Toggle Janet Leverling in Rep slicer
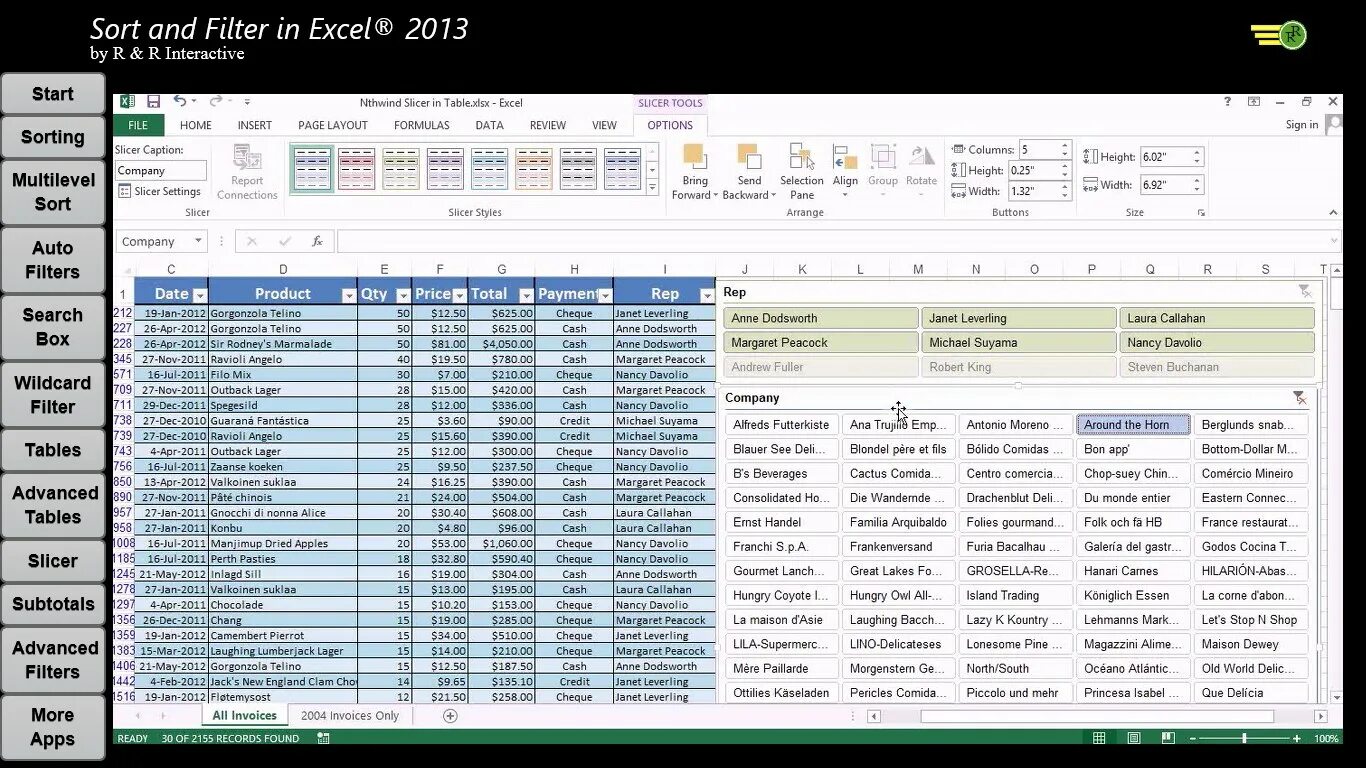 pyautogui.click(x=1018, y=318)
